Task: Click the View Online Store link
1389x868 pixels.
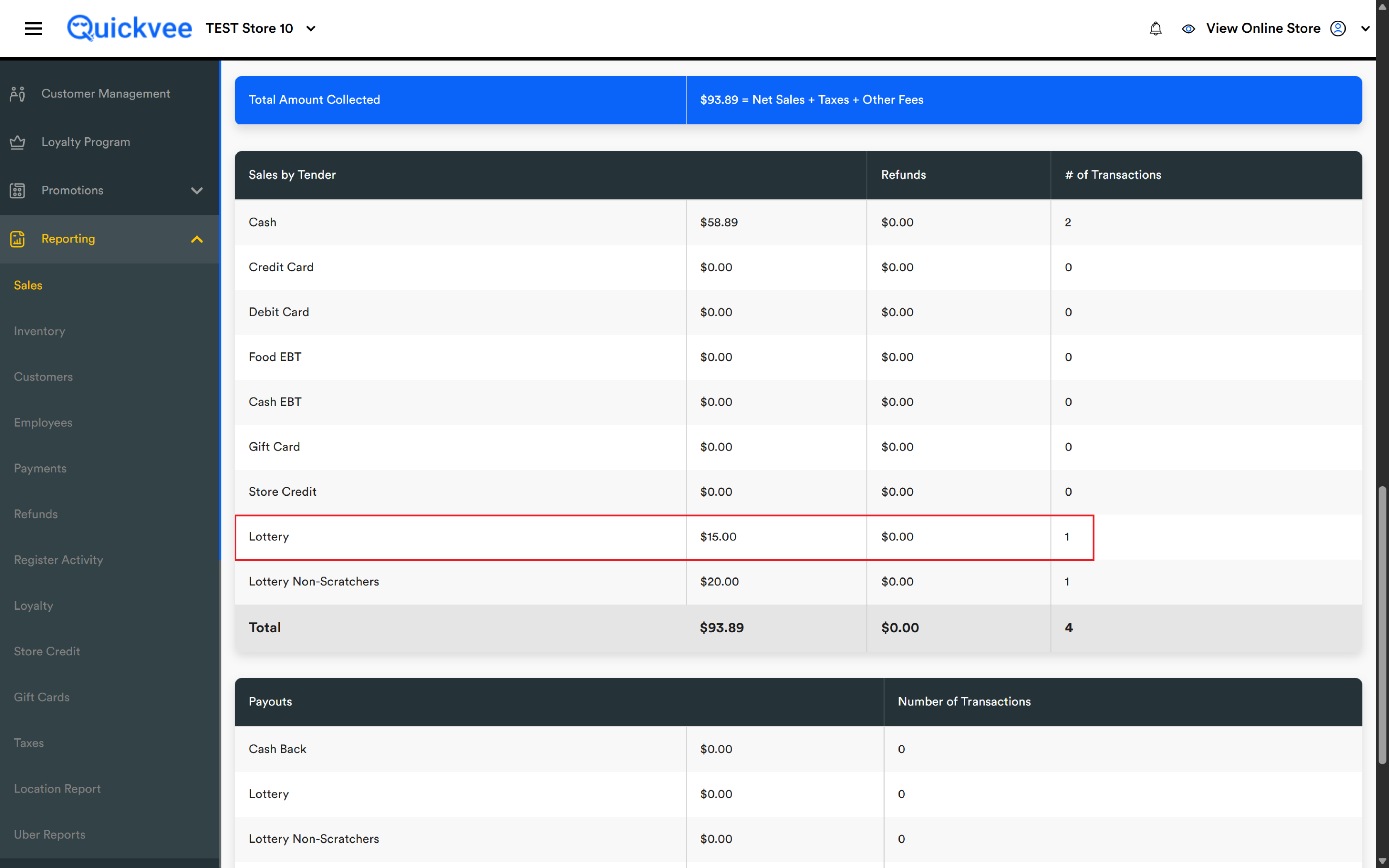Action: pyautogui.click(x=1263, y=28)
